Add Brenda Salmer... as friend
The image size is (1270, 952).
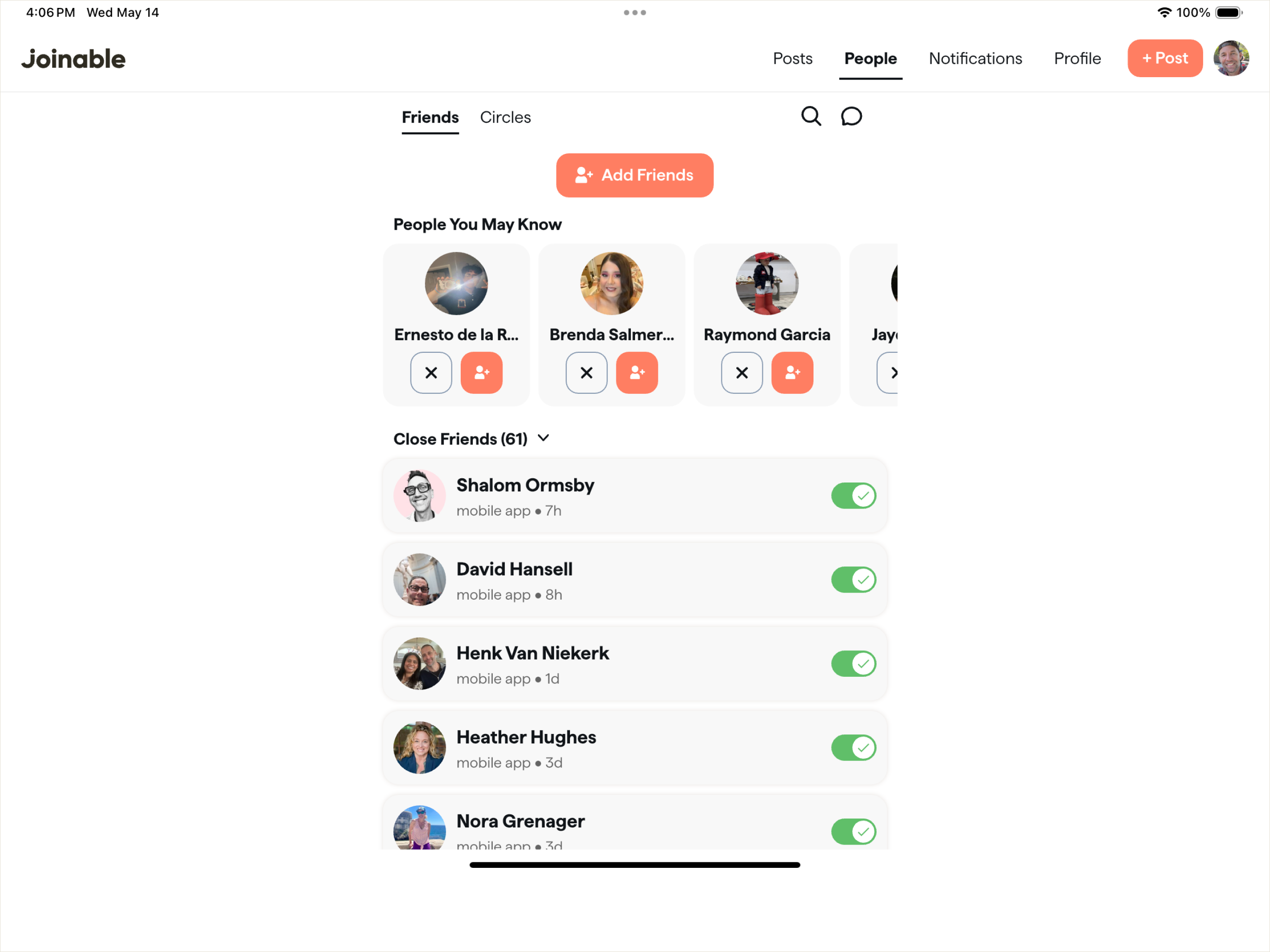[637, 373]
